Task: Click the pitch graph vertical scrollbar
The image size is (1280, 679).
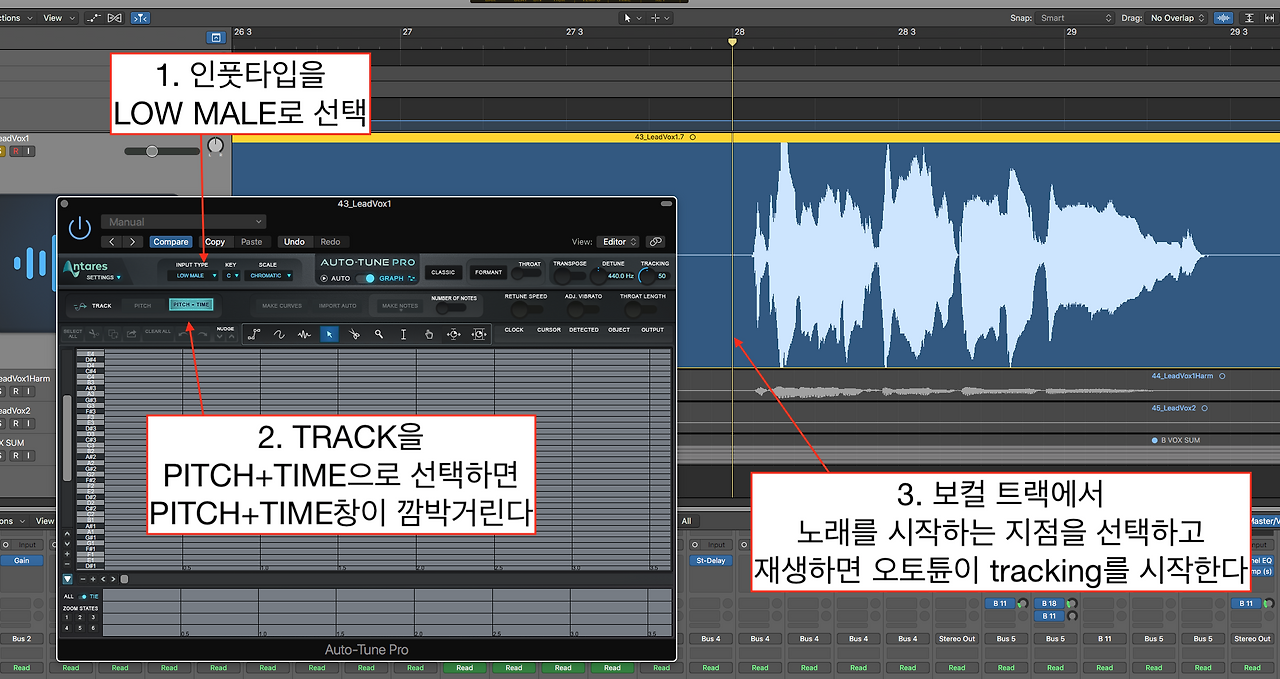Action: click(68, 440)
